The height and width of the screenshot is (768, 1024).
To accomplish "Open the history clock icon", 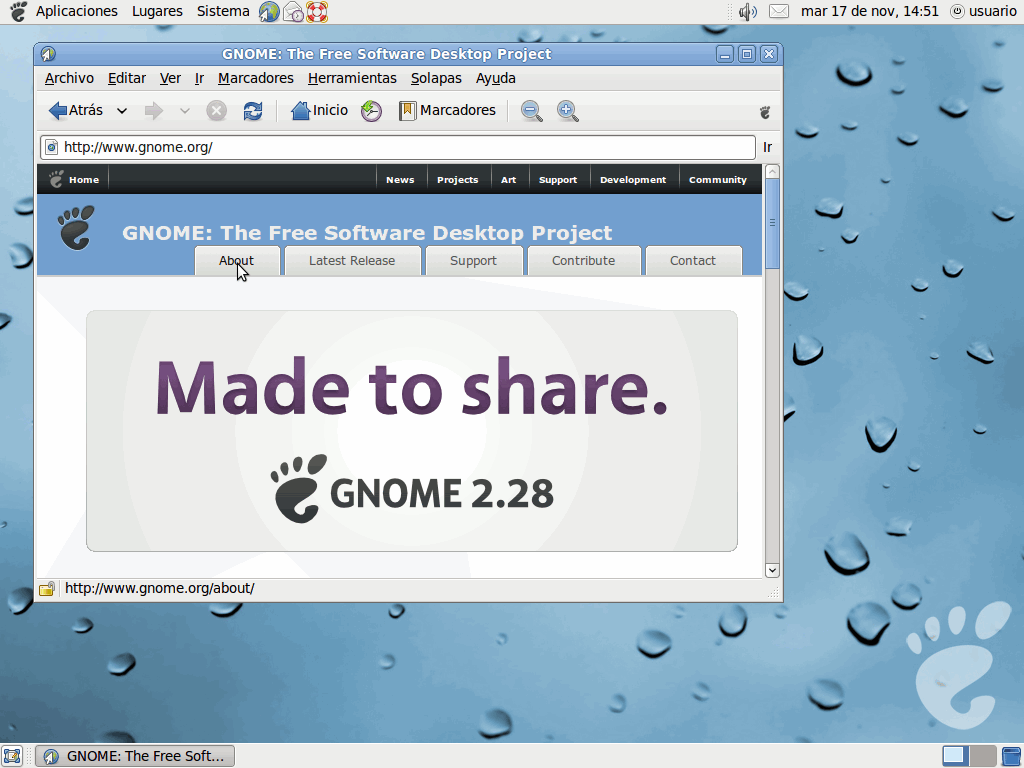I will click(x=371, y=110).
